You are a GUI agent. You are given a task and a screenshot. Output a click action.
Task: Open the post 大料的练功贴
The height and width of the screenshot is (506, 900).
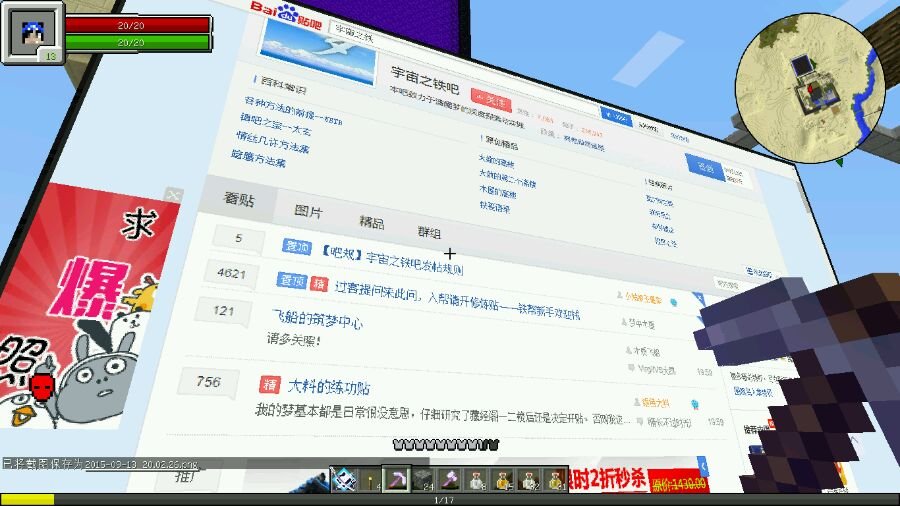tap(328, 387)
